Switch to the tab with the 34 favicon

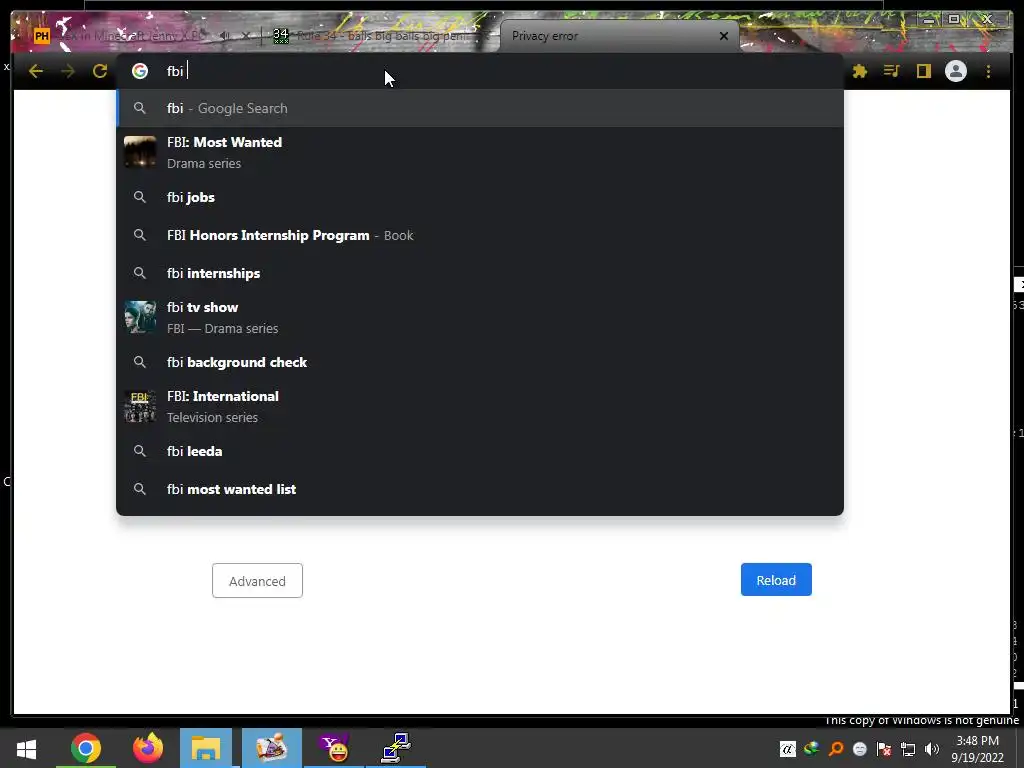(x=381, y=36)
